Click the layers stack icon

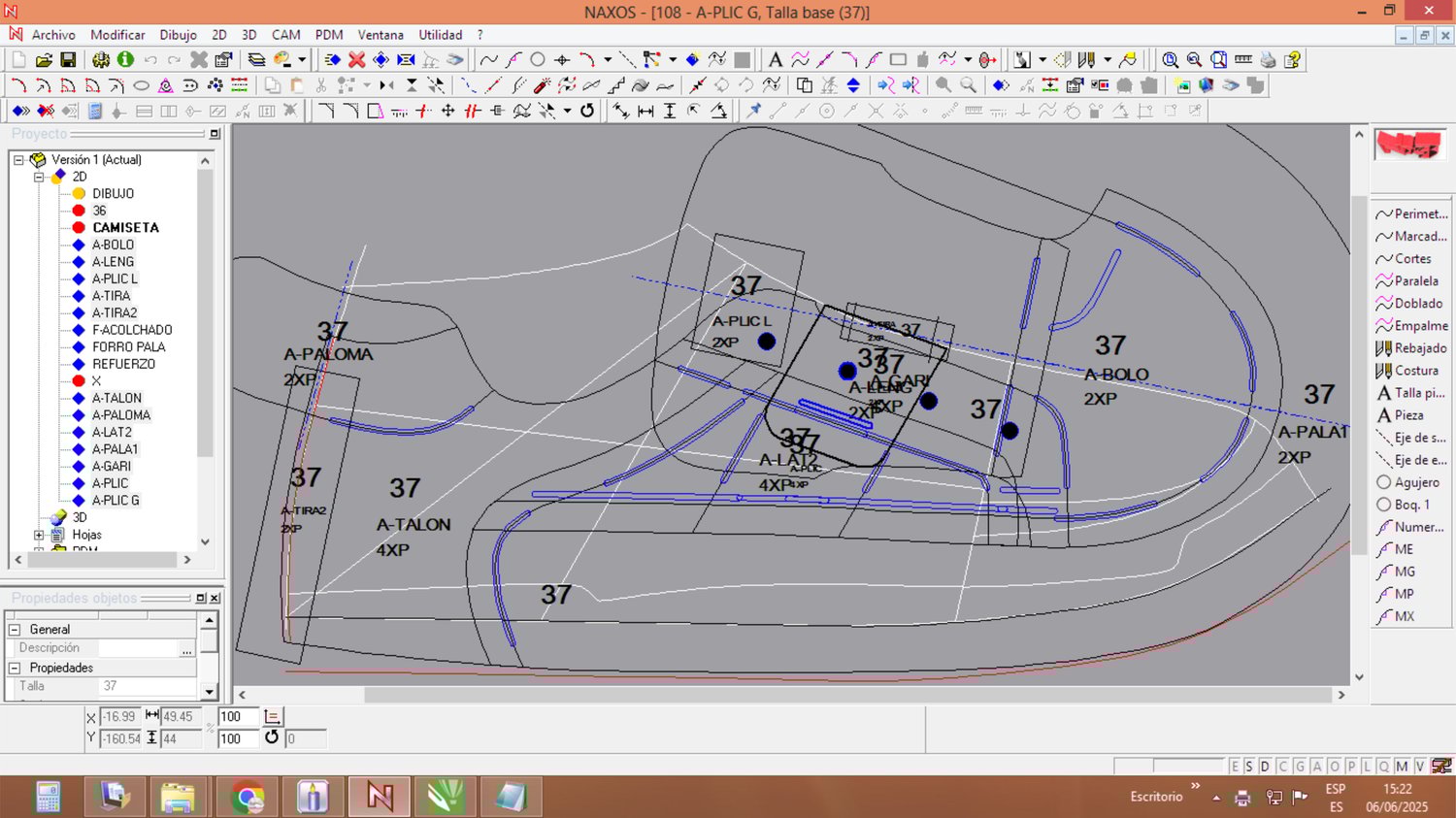[256, 60]
